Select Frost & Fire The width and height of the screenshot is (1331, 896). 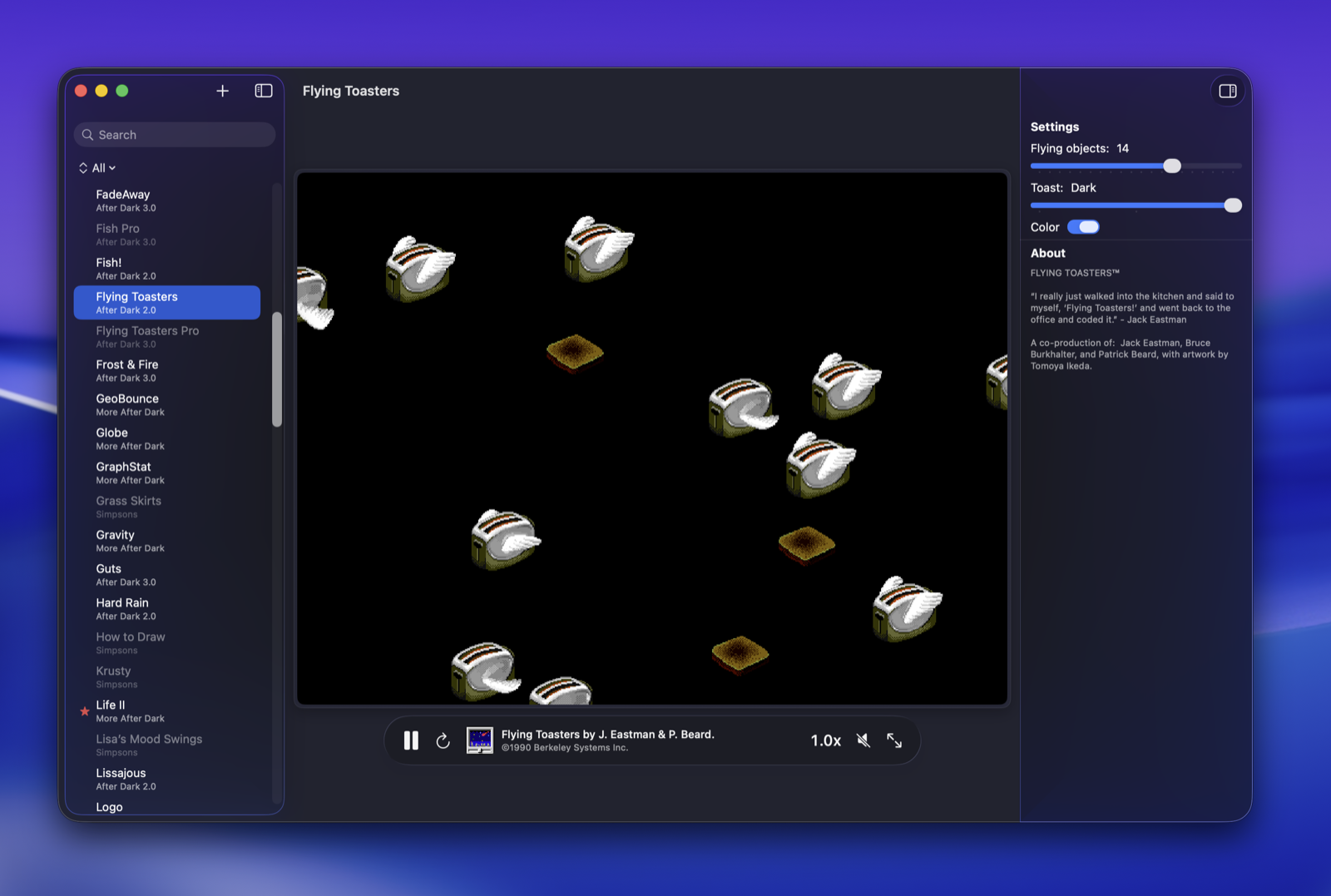[167, 371]
